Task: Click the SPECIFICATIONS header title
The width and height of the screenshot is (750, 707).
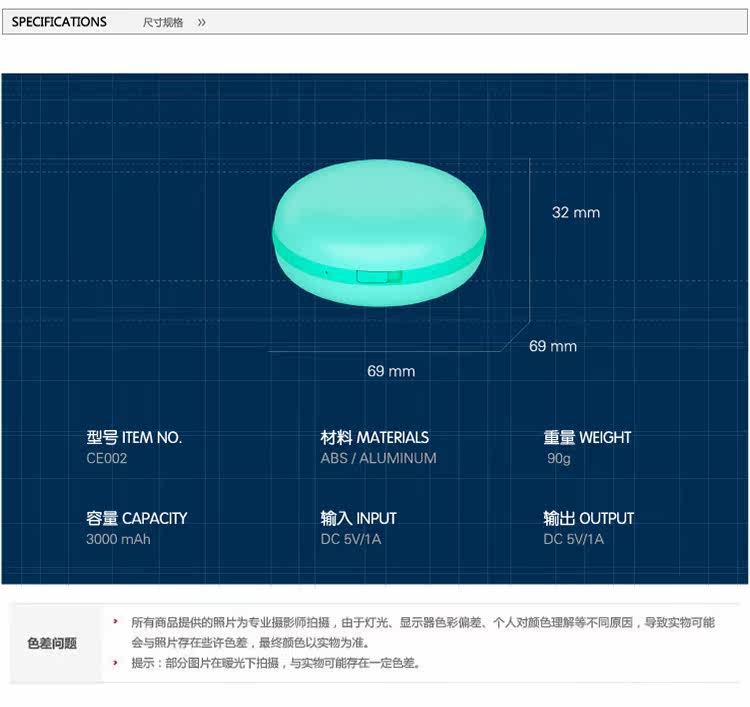Action: click(59, 22)
